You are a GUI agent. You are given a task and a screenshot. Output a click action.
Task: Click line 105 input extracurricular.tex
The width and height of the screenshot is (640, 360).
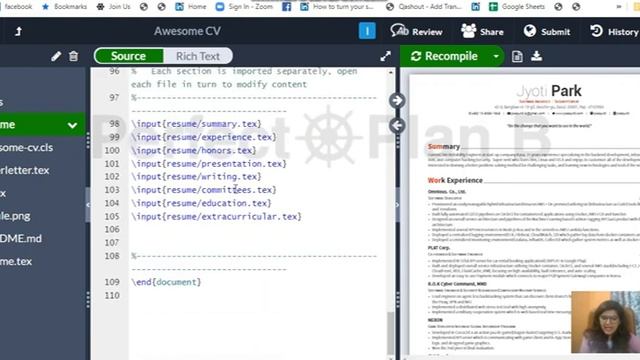(x=216, y=216)
